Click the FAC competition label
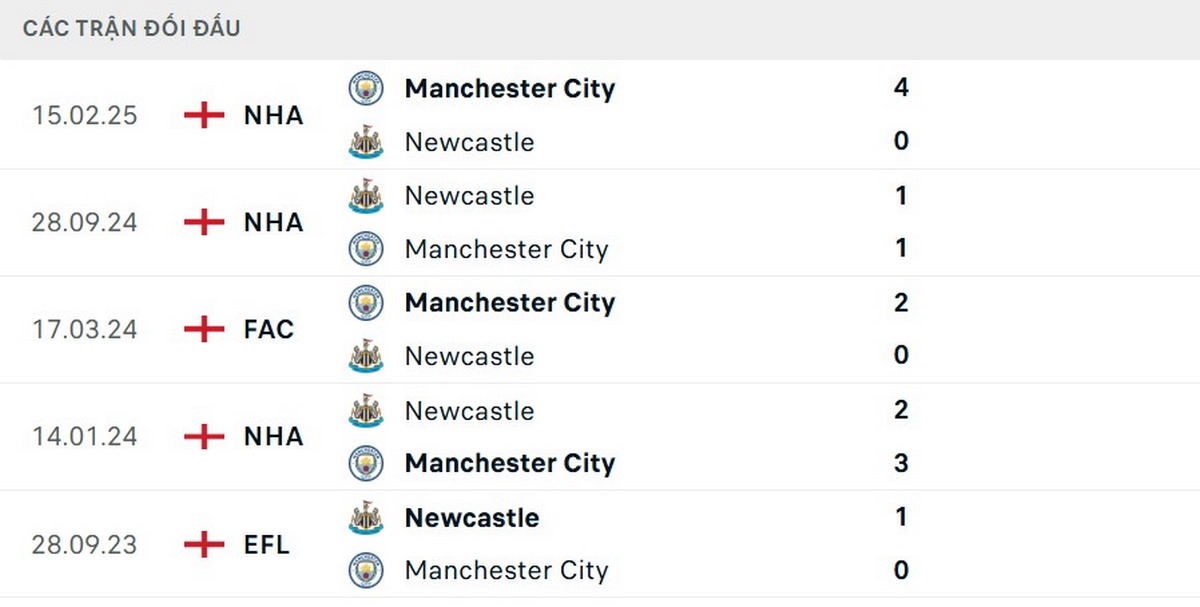The width and height of the screenshot is (1200, 607). coord(268,329)
